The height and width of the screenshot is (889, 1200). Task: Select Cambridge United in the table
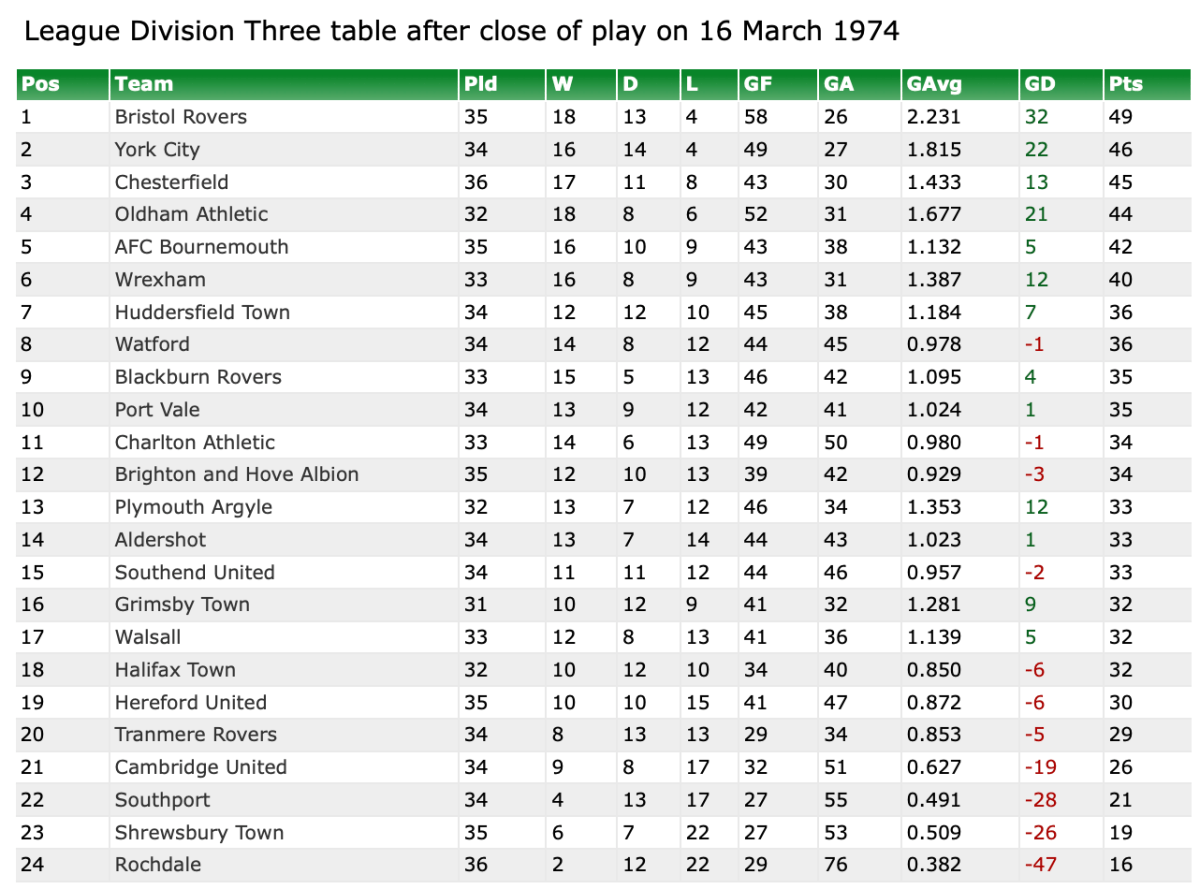click(x=201, y=767)
